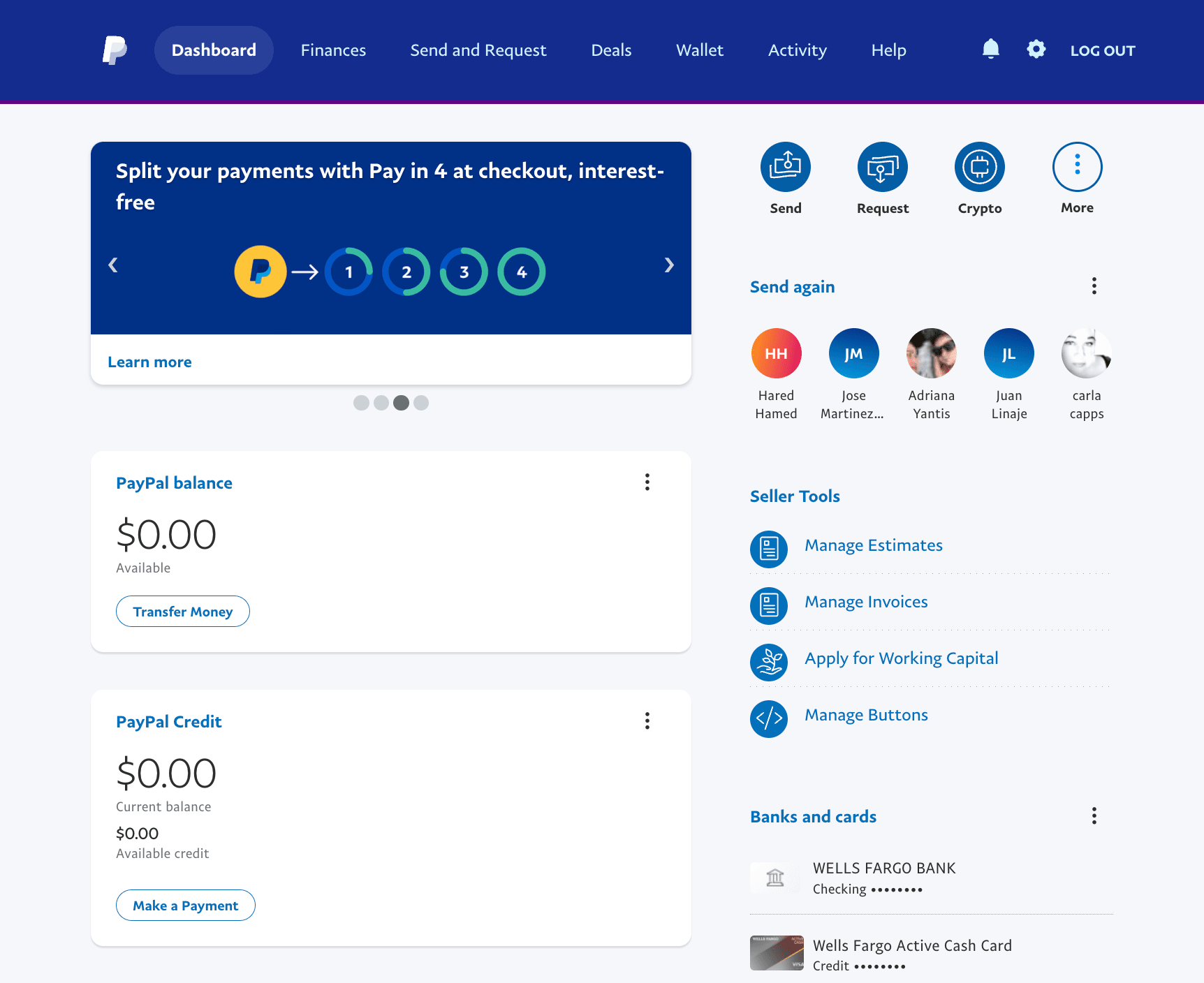Click the Manage Invoices document icon
The width and height of the screenshot is (1204, 983).
769,605
